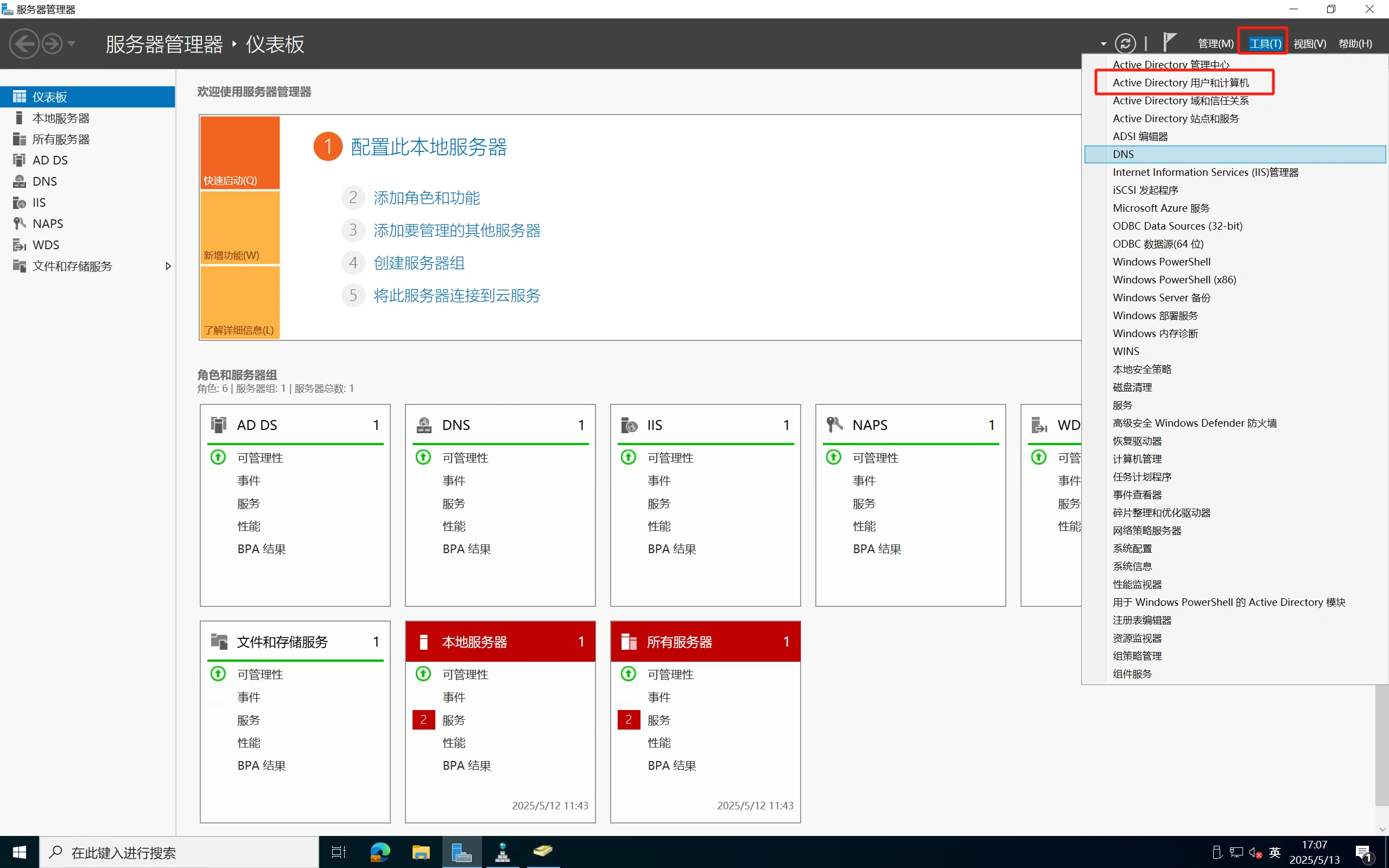This screenshot has height=868, width=1389.
Task: Choose DNS from the Tools menu
Action: [1235, 154]
